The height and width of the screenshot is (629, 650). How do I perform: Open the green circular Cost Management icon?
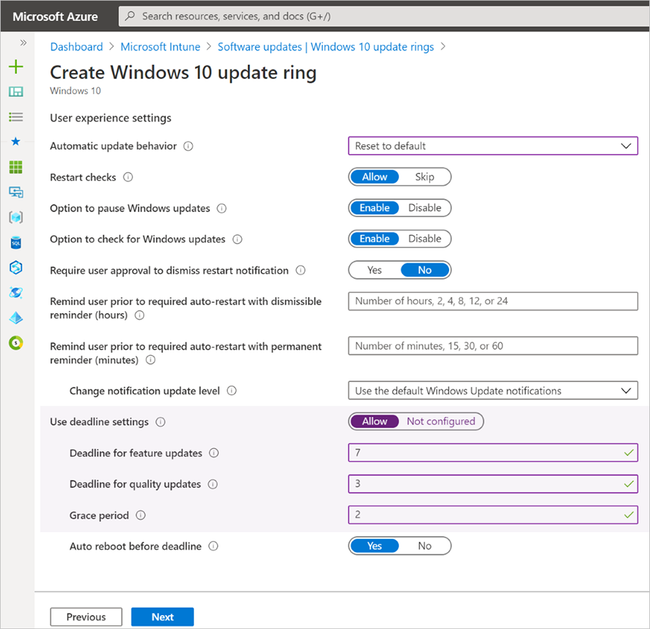click(16, 343)
